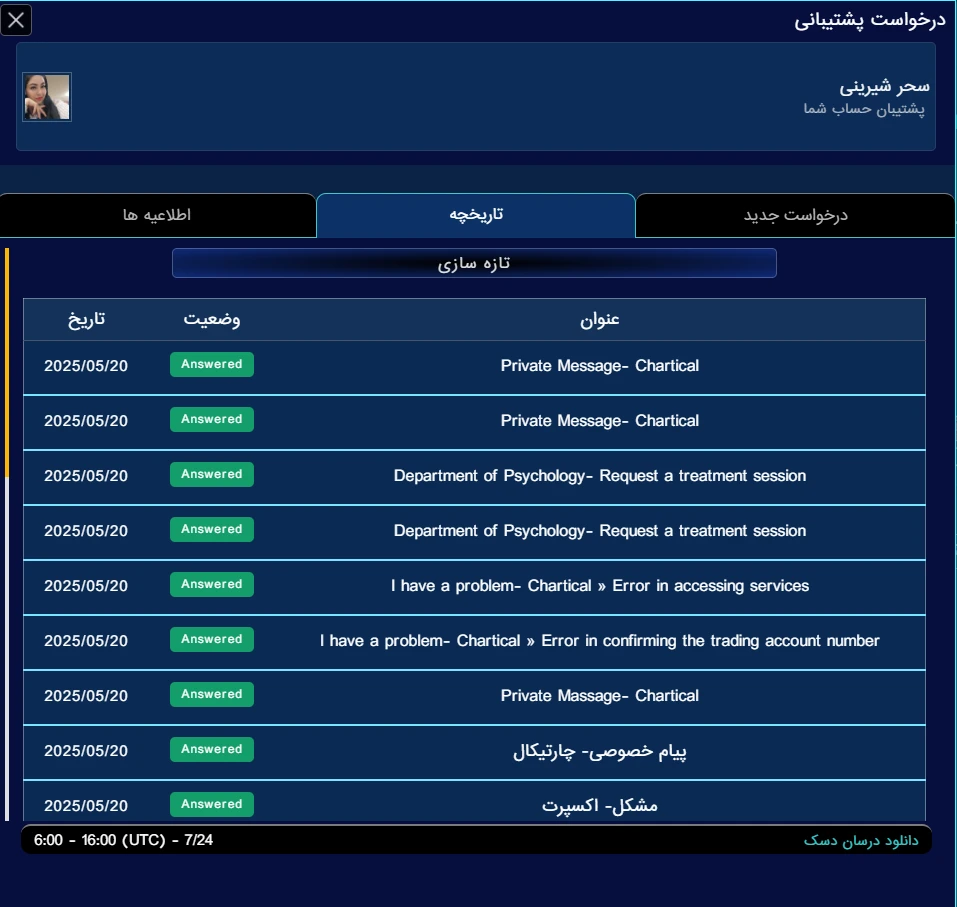This screenshot has height=907, width=957.
Task: Click the support agent's avatar photo
Action: point(47,97)
